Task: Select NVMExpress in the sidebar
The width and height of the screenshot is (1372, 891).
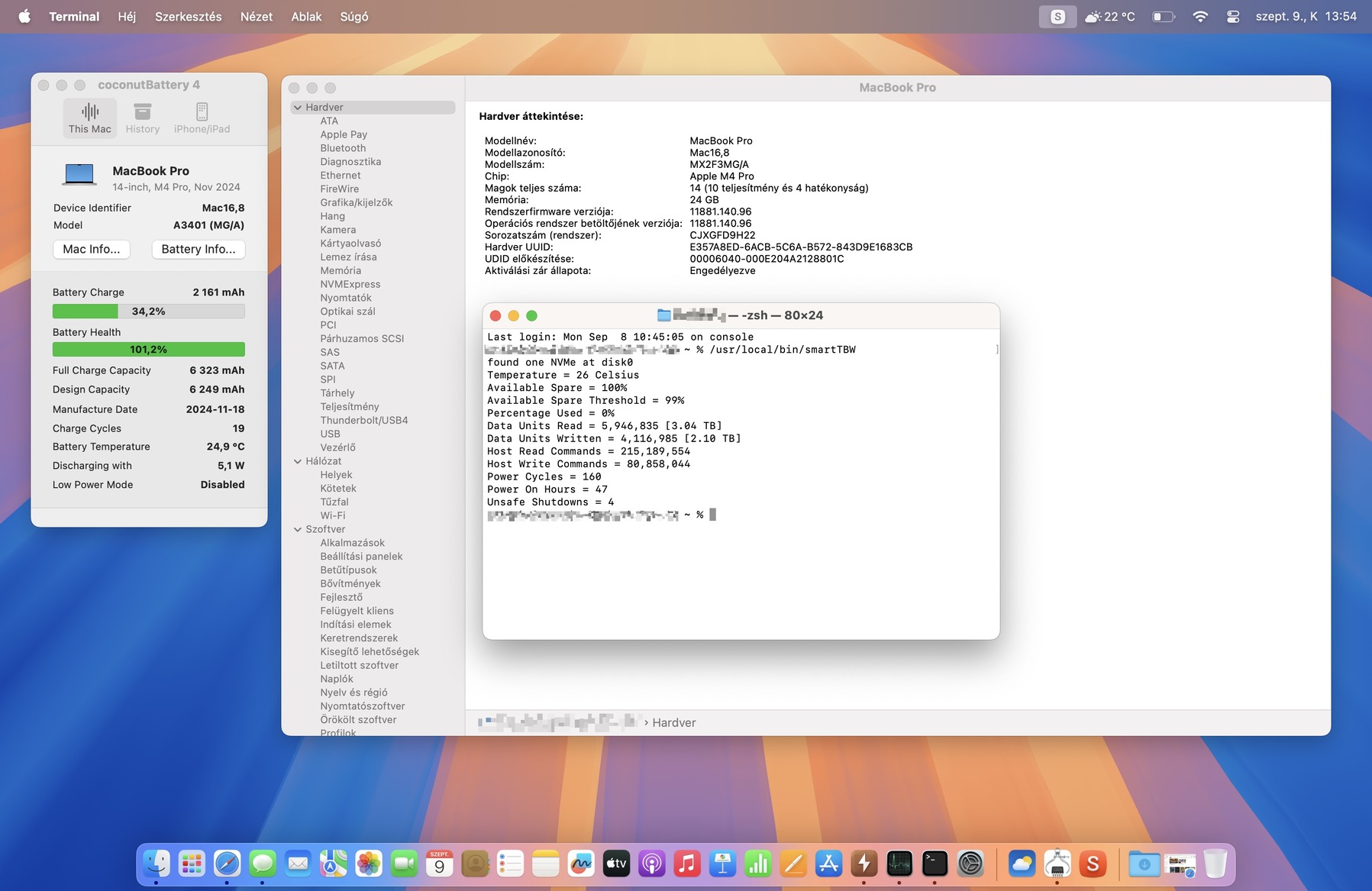Action: click(x=350, y=284)
